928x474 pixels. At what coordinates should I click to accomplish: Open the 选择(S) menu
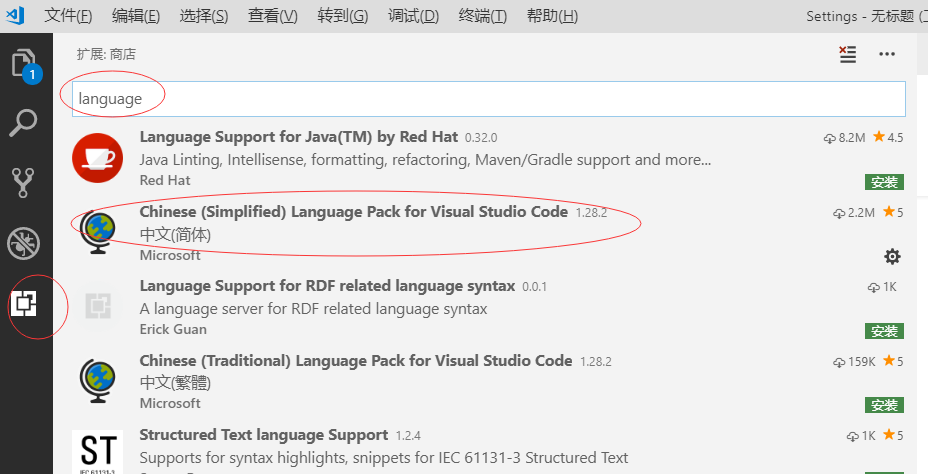[x=204, y=15]
